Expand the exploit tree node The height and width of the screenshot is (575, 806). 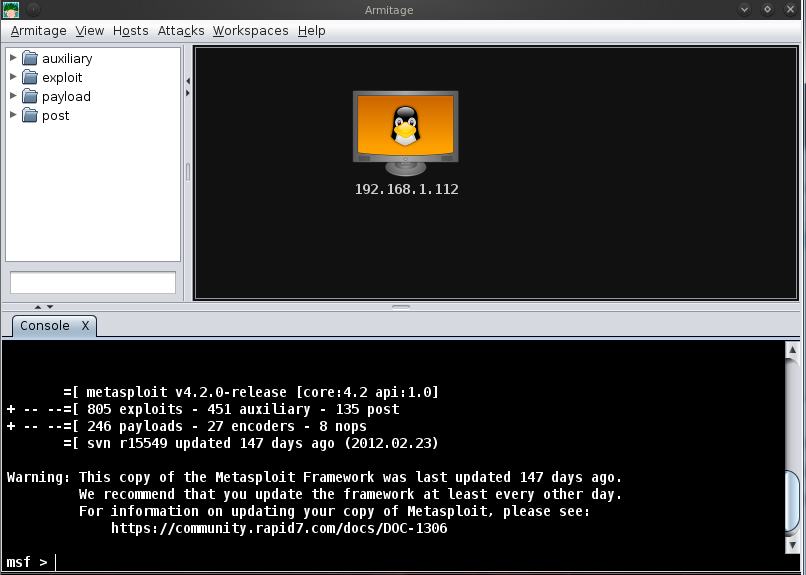[x=13, y=77]
